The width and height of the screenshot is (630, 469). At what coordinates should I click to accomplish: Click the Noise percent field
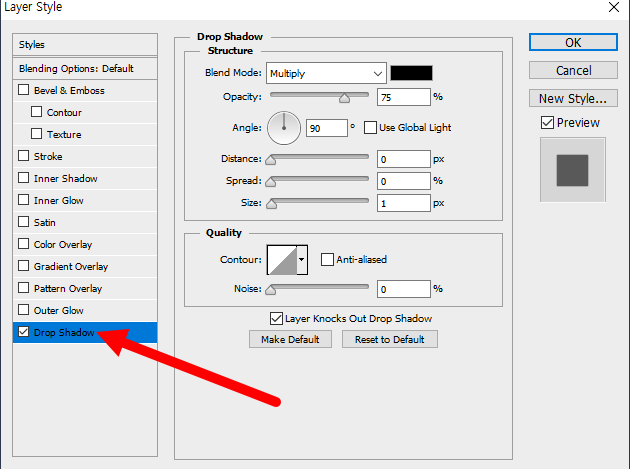403,289
